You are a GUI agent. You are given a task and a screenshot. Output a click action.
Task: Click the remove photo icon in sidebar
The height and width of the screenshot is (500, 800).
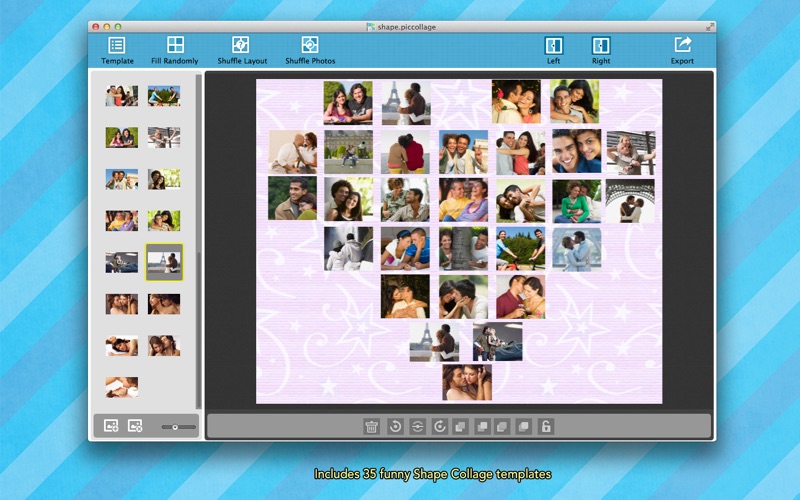[135, 426]
